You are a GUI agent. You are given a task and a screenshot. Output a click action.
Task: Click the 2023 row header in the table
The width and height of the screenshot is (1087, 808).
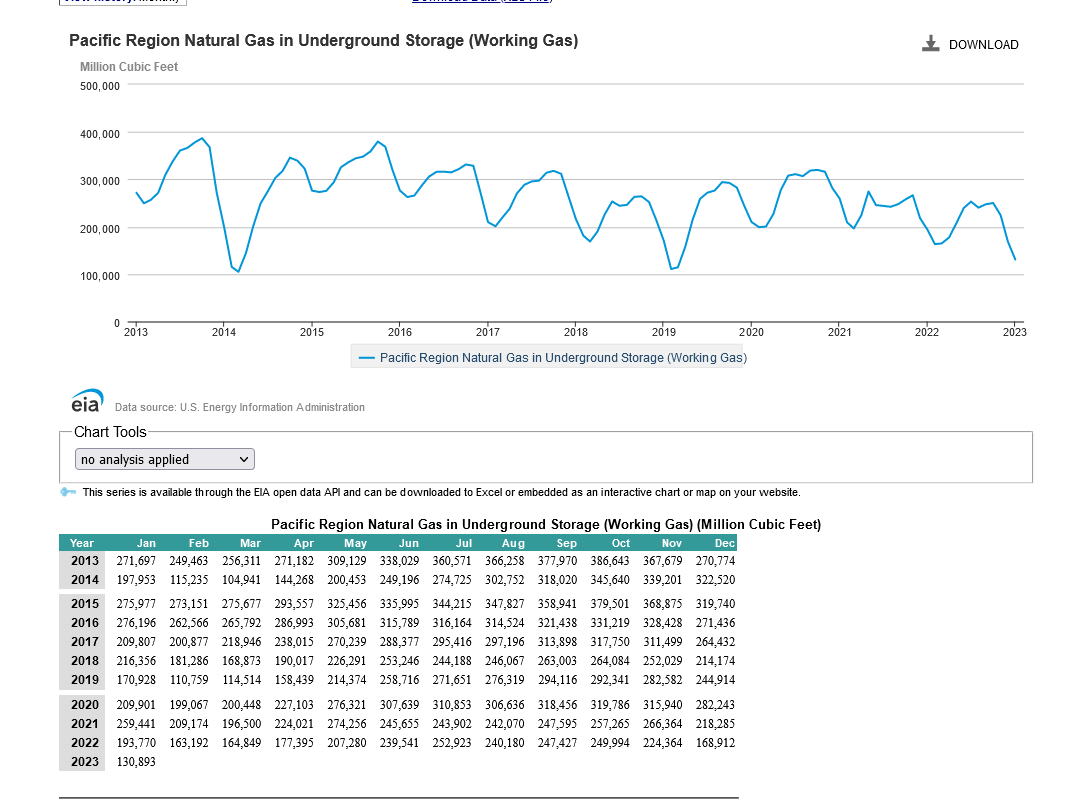tap(85, 762)
